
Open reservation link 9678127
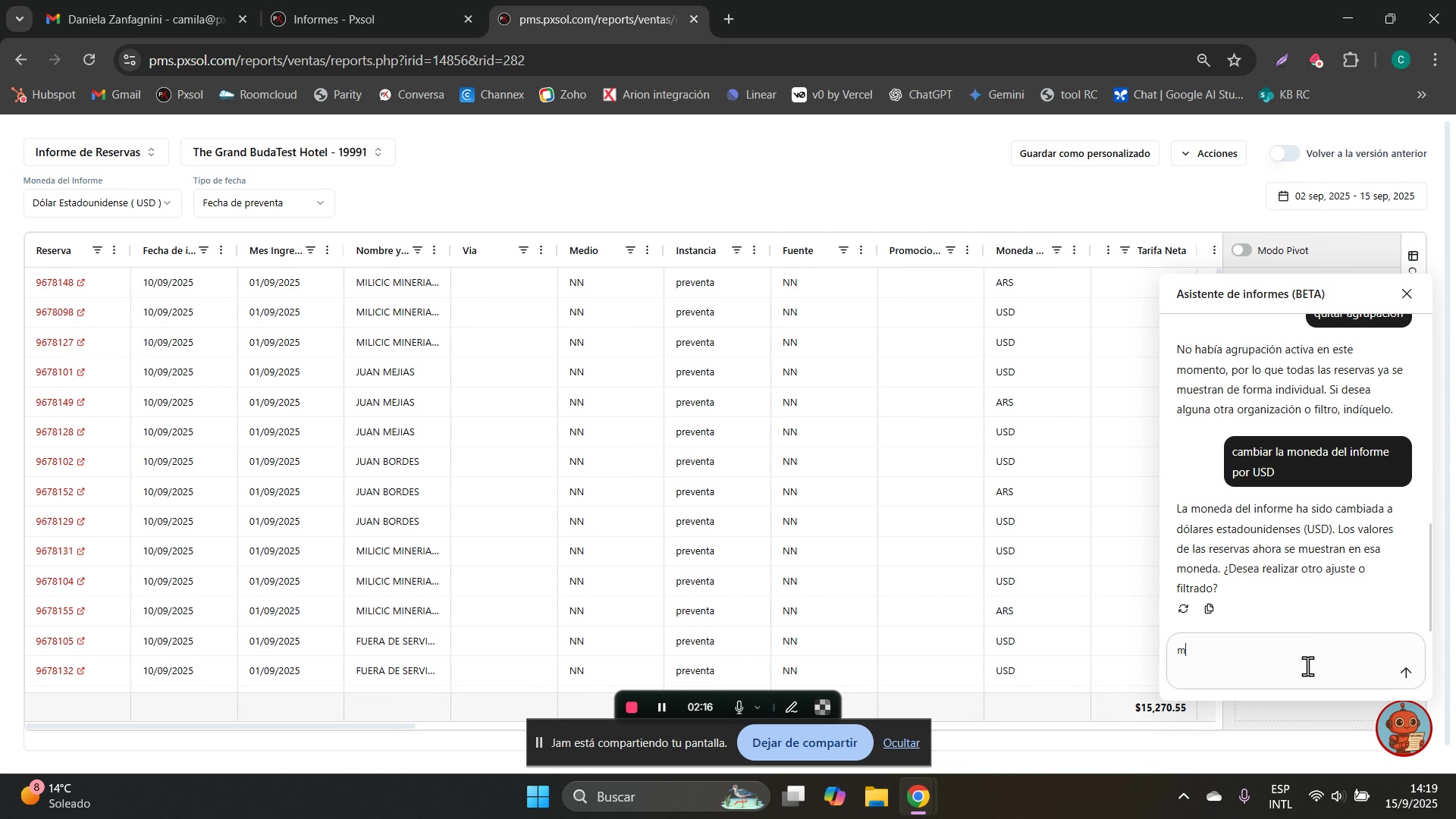(x=55, y=343)
